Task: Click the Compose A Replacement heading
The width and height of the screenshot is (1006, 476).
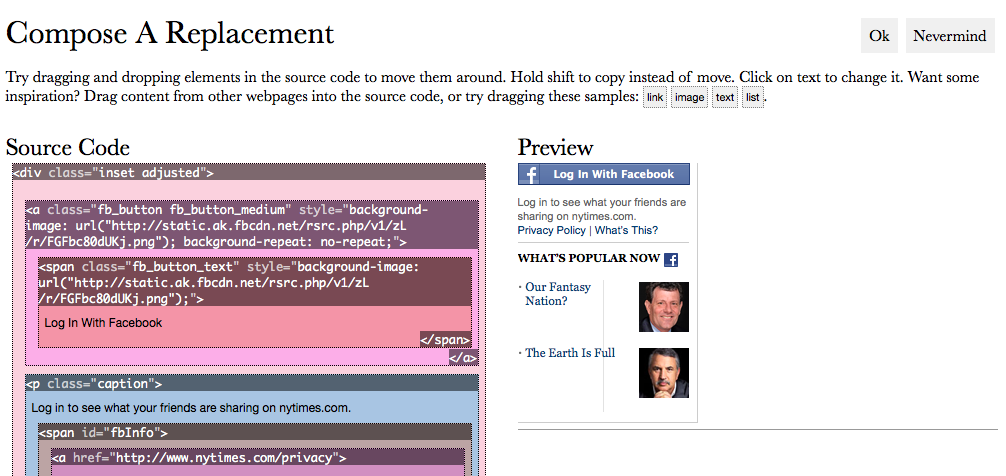Action: (170, 33)
